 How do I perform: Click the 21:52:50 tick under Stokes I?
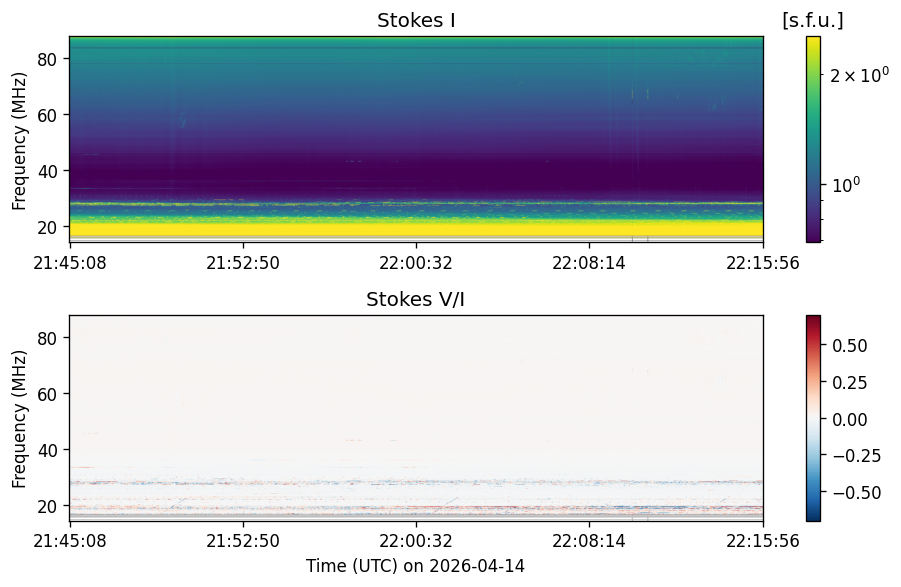pos(243,263)
